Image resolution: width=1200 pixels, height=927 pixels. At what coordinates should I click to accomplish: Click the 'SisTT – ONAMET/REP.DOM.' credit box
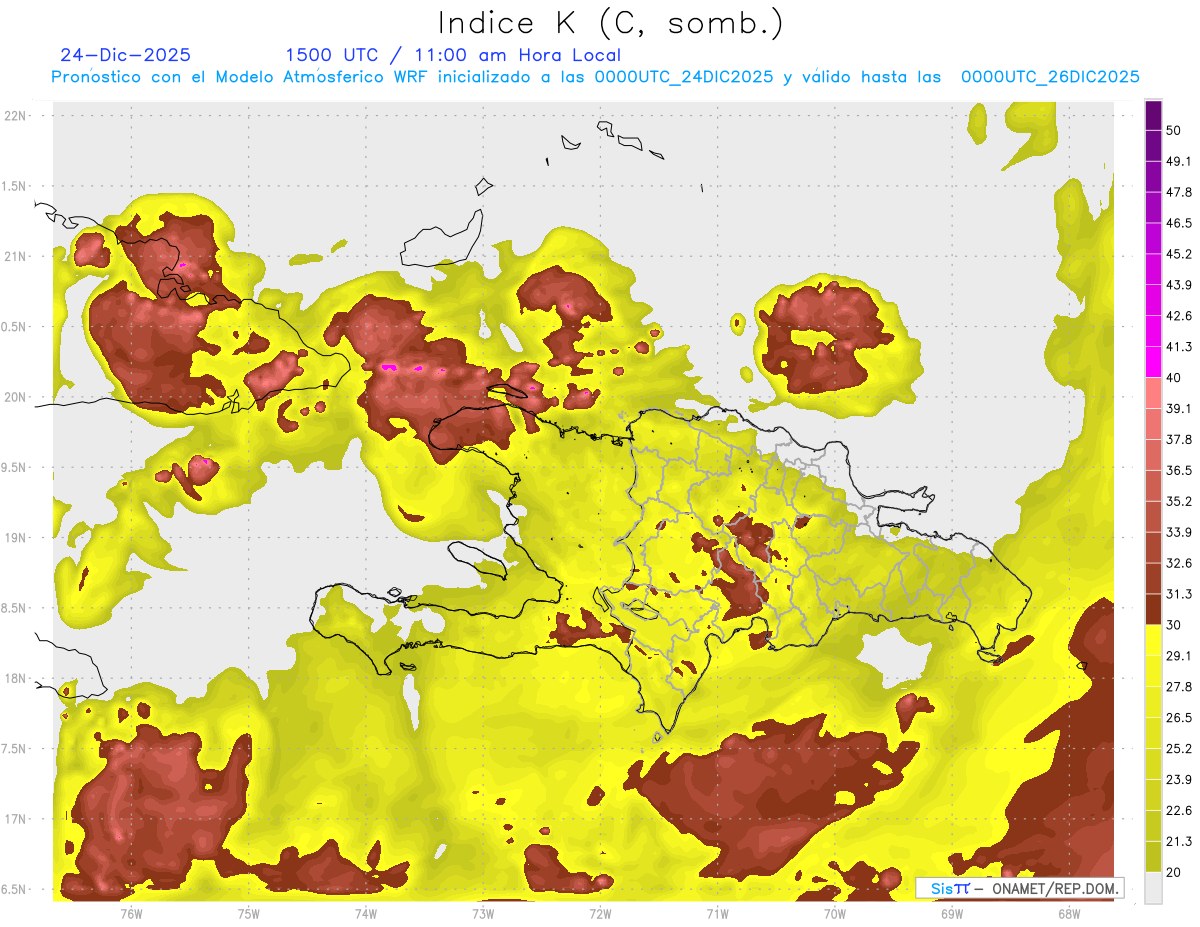point(1020,888)
